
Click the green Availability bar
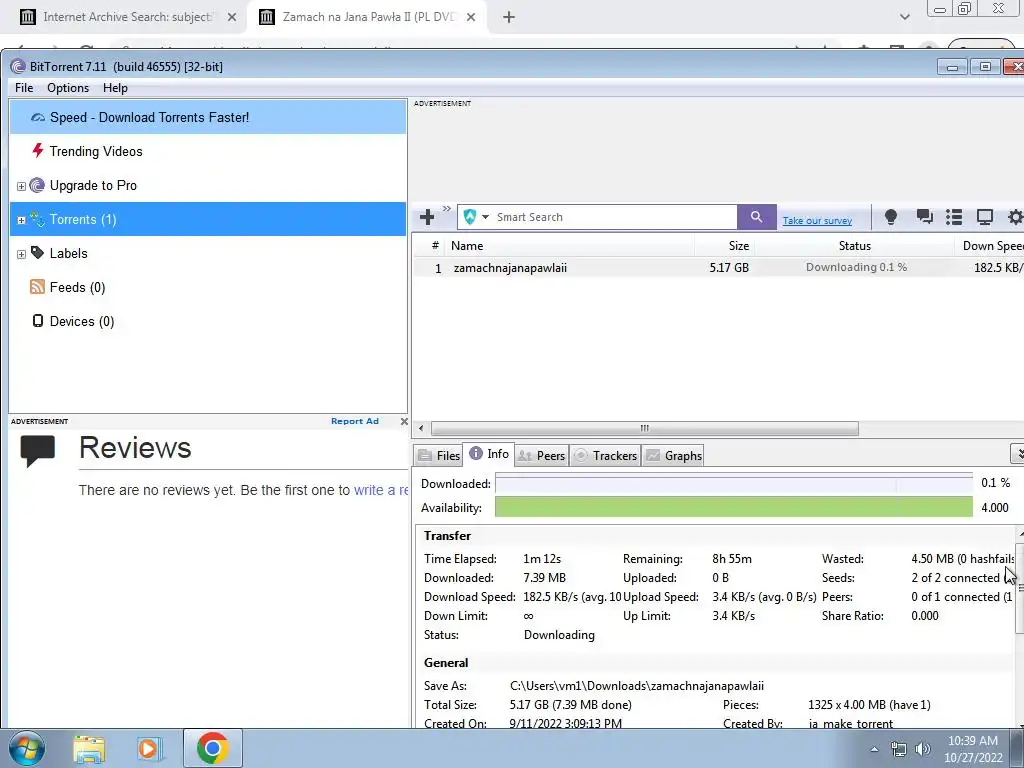coord(733,507)
